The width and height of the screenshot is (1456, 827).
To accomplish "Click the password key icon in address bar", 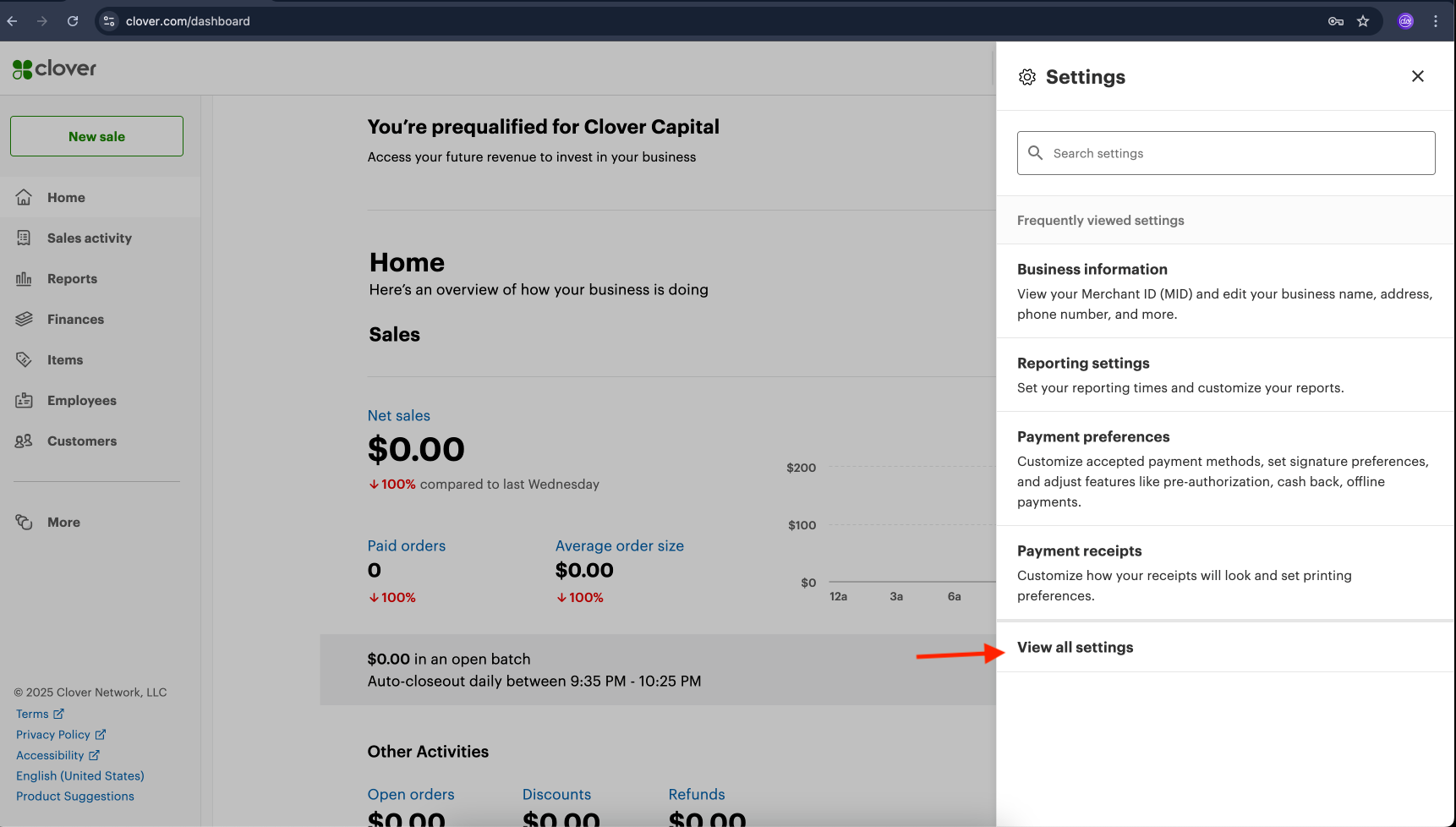I will click(x=1336, y=21).
